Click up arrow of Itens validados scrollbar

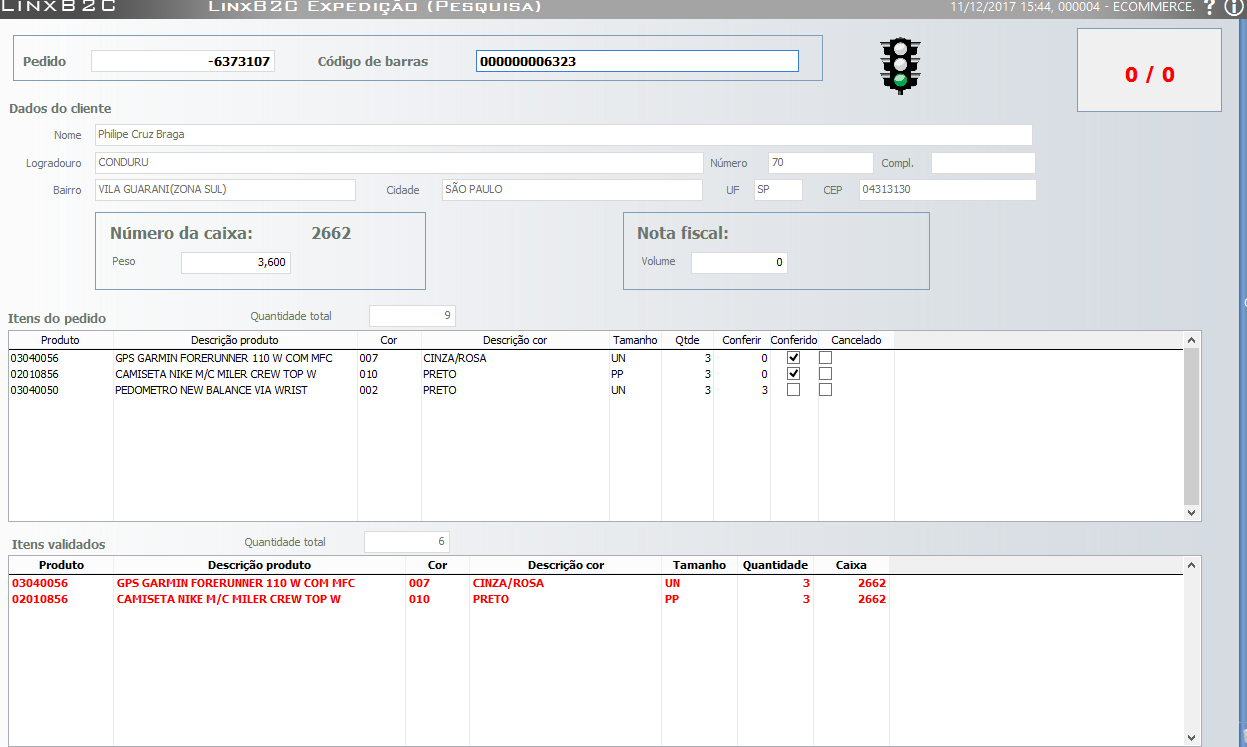point(1191,566)
